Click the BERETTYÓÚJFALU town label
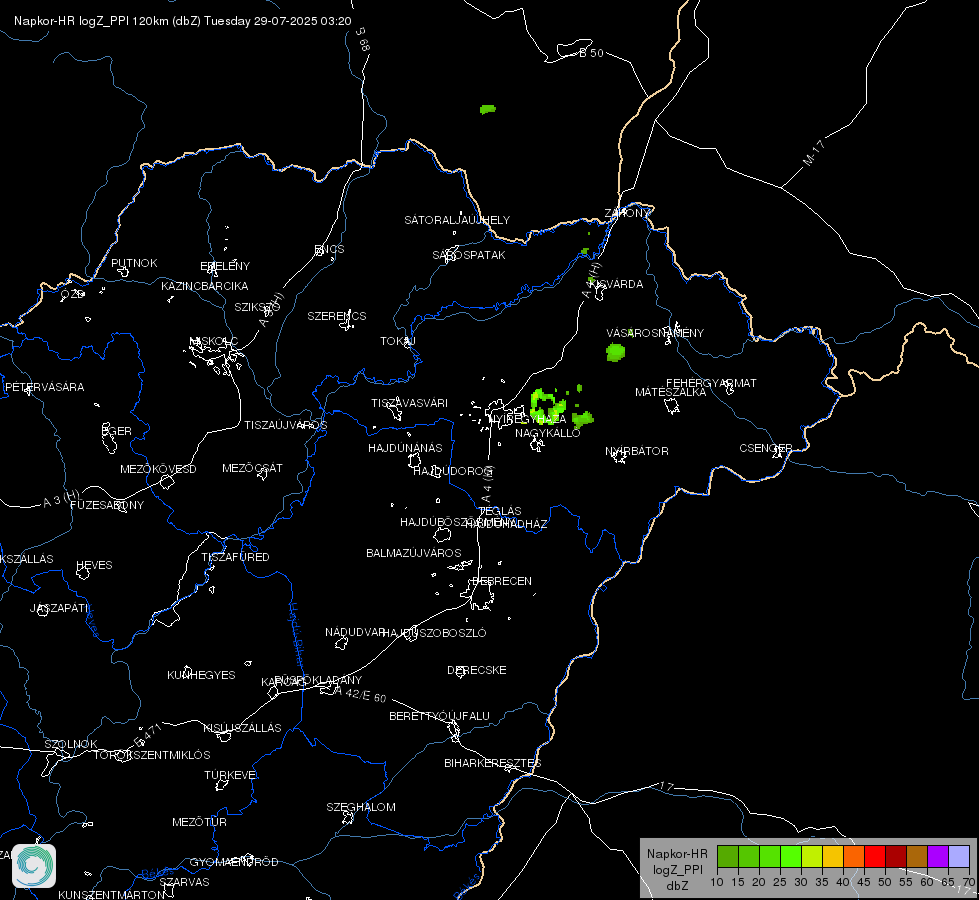The width and height of the screenshot is (979, 900). tap(440, 716)
